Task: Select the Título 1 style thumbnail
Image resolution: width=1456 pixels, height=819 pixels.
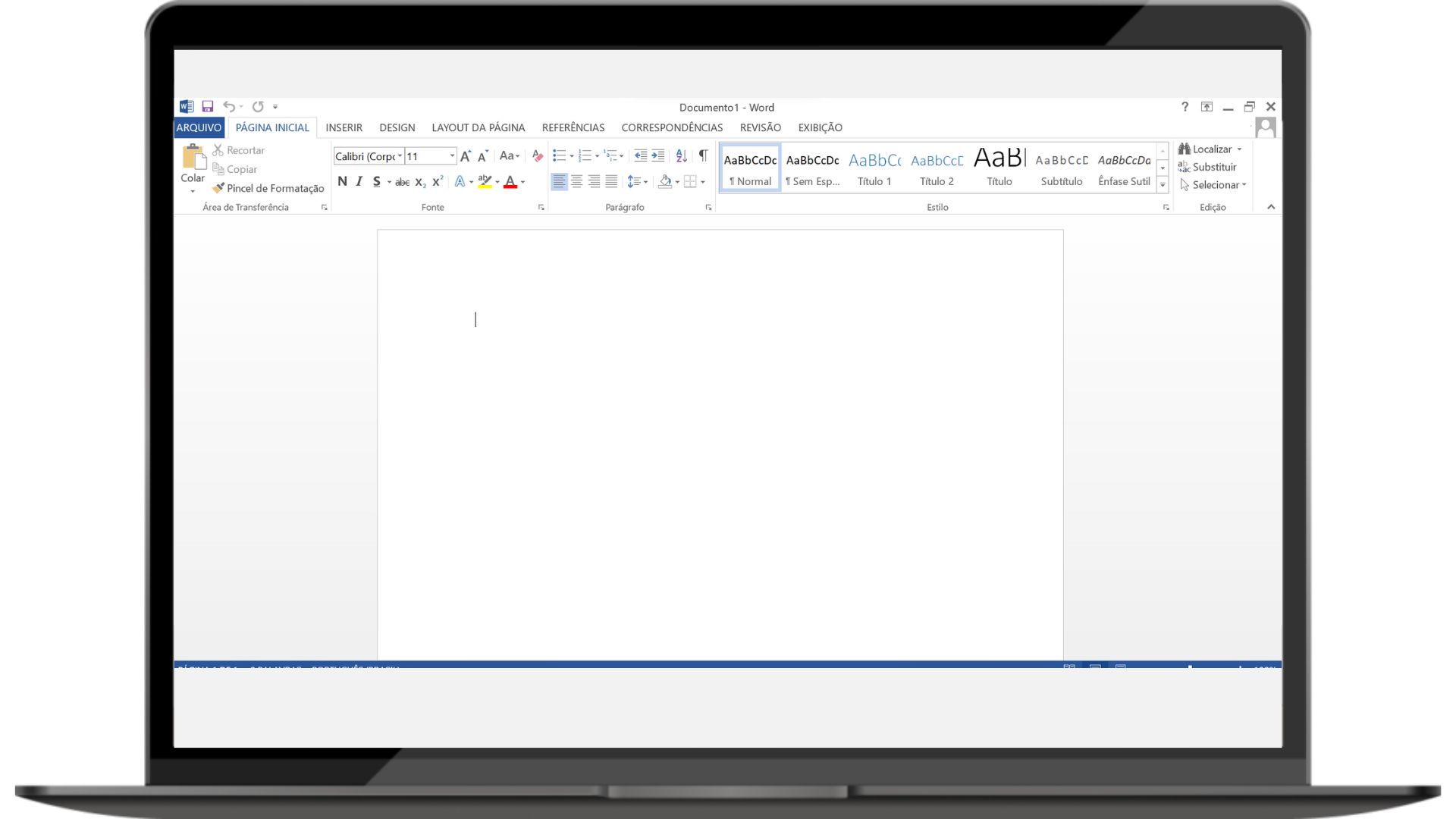Action: pyautogui.click(x=874, y=168)
